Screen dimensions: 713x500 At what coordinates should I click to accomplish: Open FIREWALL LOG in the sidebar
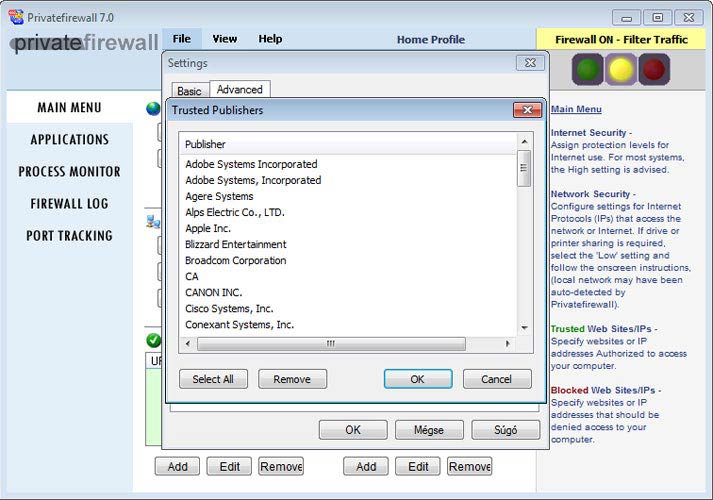coord(70,204)
